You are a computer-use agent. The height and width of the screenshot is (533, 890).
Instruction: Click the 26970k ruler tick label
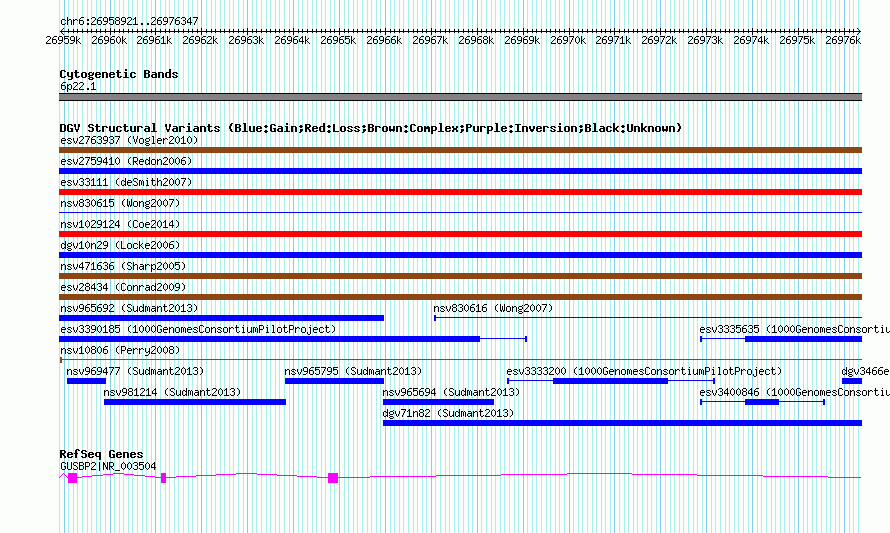click(x=568, y=40)
